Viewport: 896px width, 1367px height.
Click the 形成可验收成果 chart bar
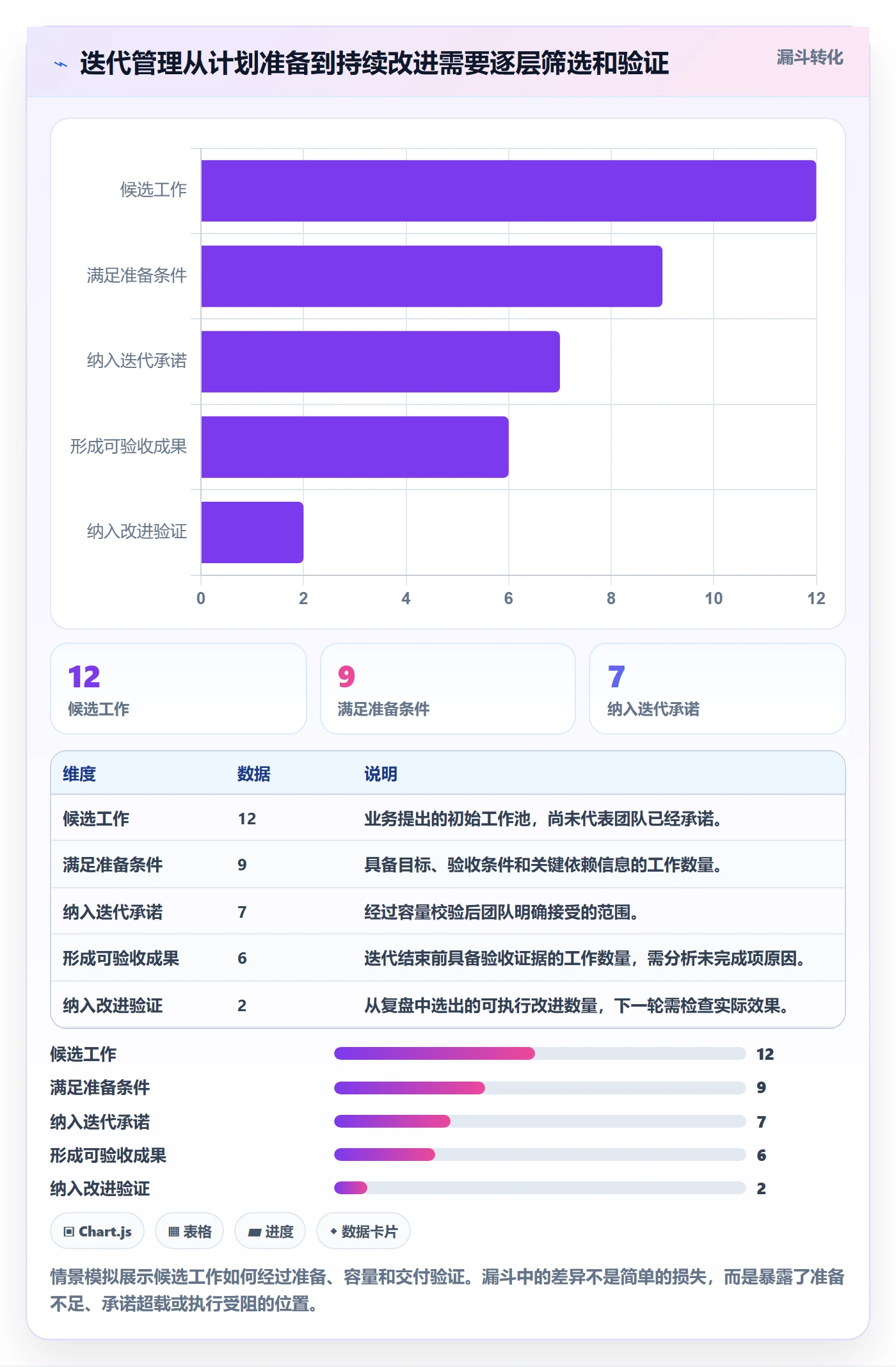pos(355,447)
